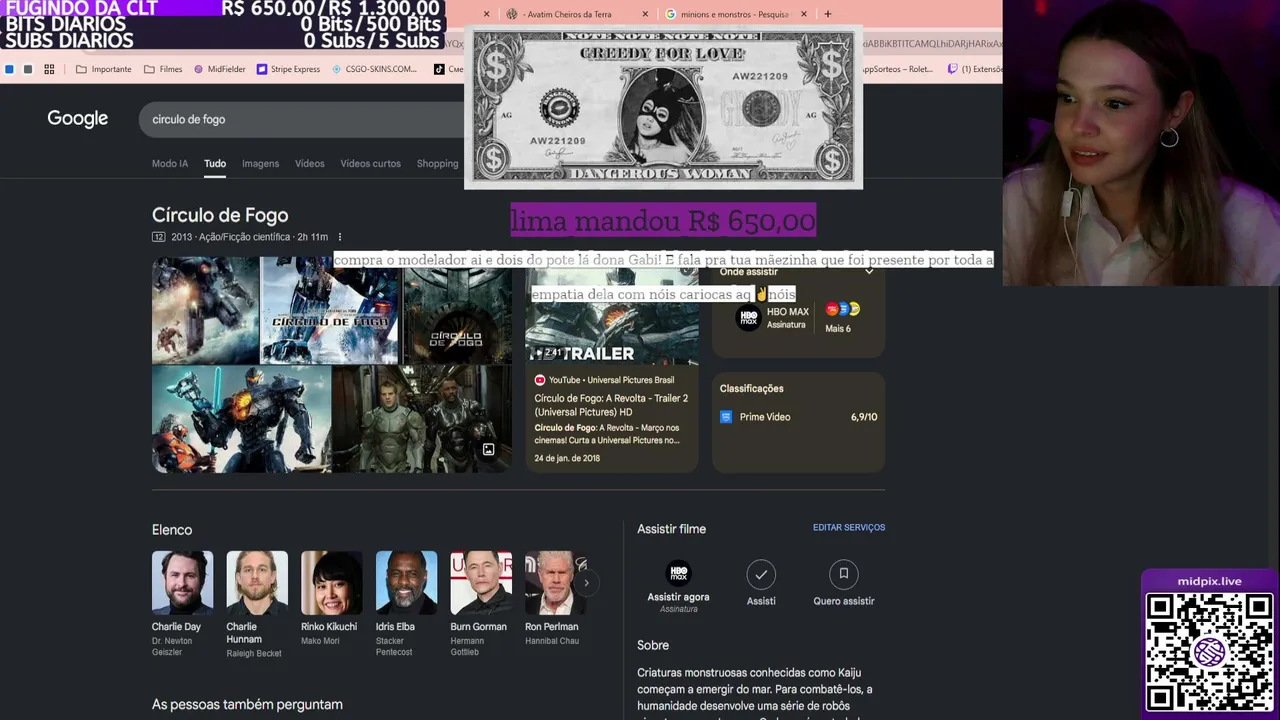Viewport: 1280px width, 720px height.
Task: Open the Modo IA search tab
Action: [170, 164]
